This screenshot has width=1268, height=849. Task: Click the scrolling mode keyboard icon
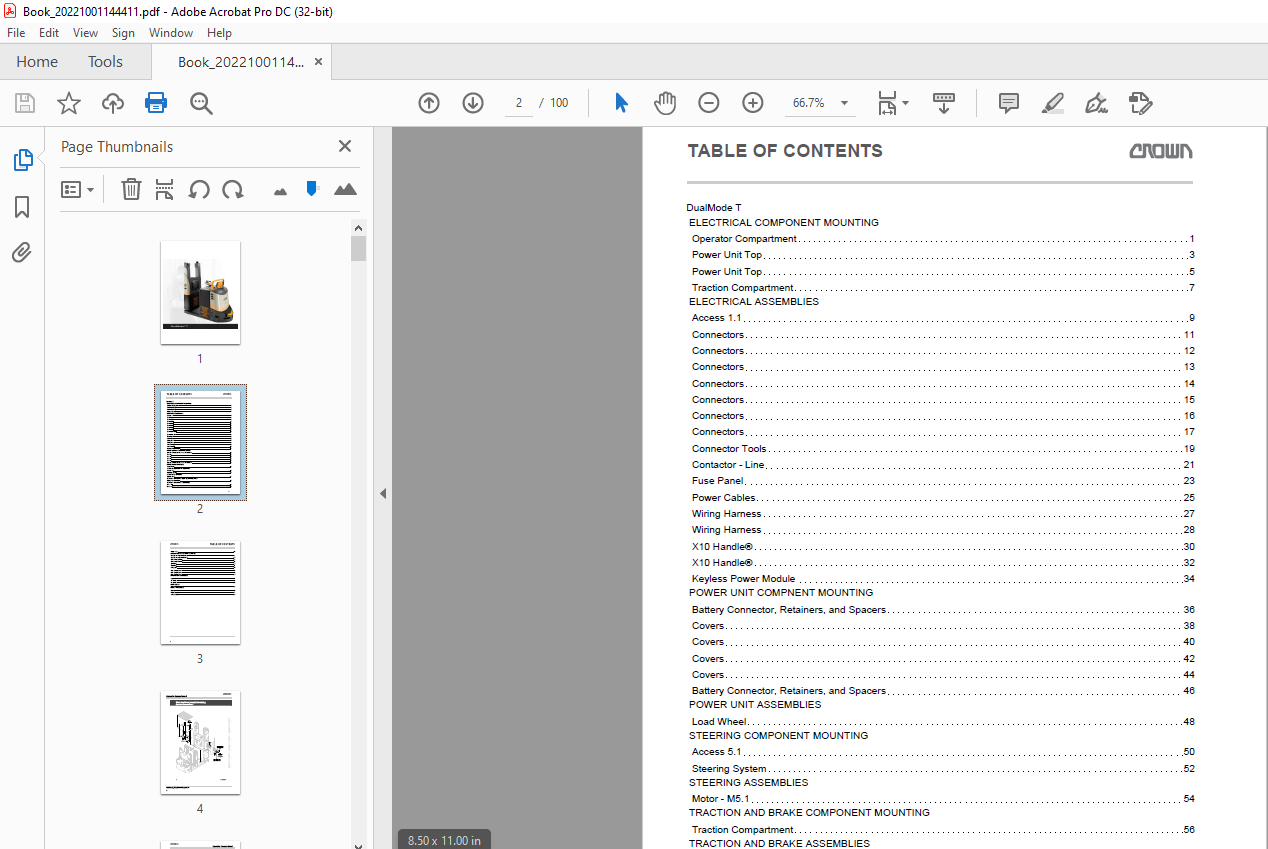tap(944, 103)
